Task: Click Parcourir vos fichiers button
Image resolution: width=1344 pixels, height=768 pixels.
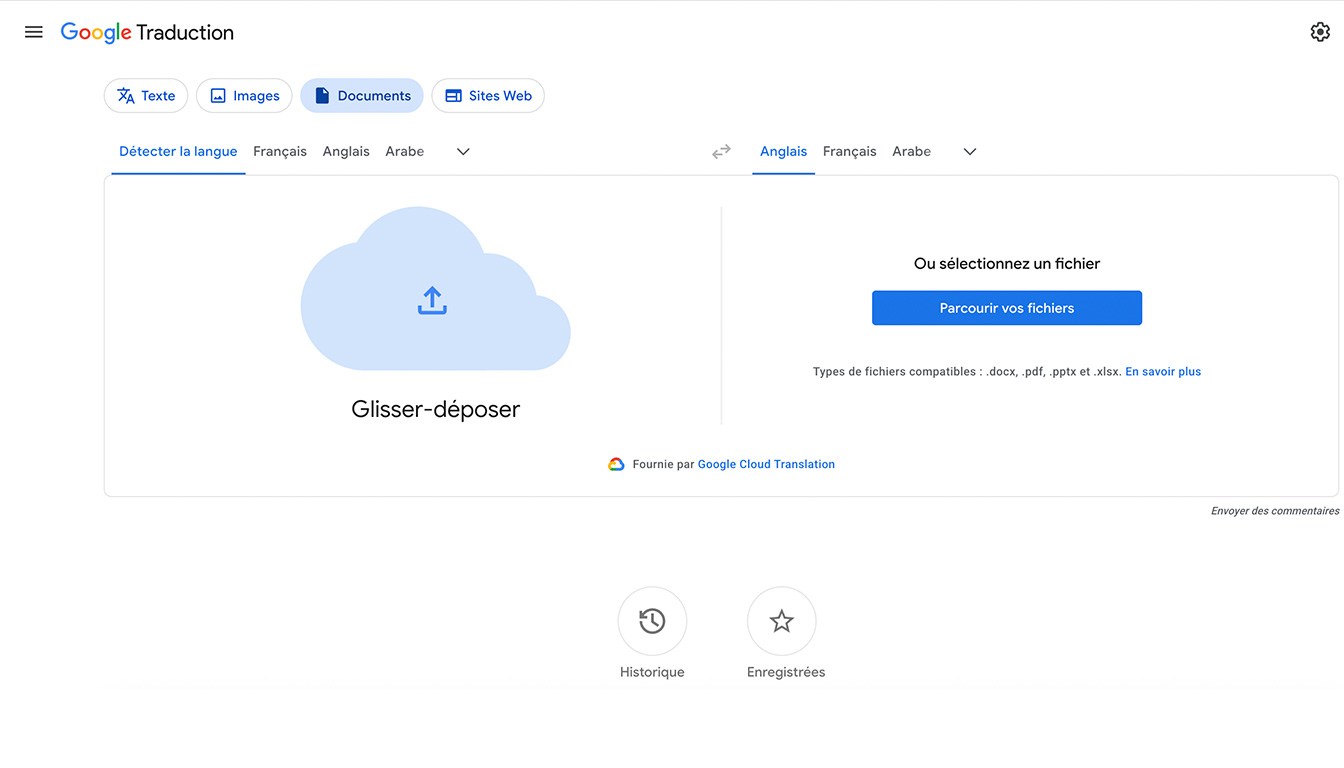Action: point(1007,308)
